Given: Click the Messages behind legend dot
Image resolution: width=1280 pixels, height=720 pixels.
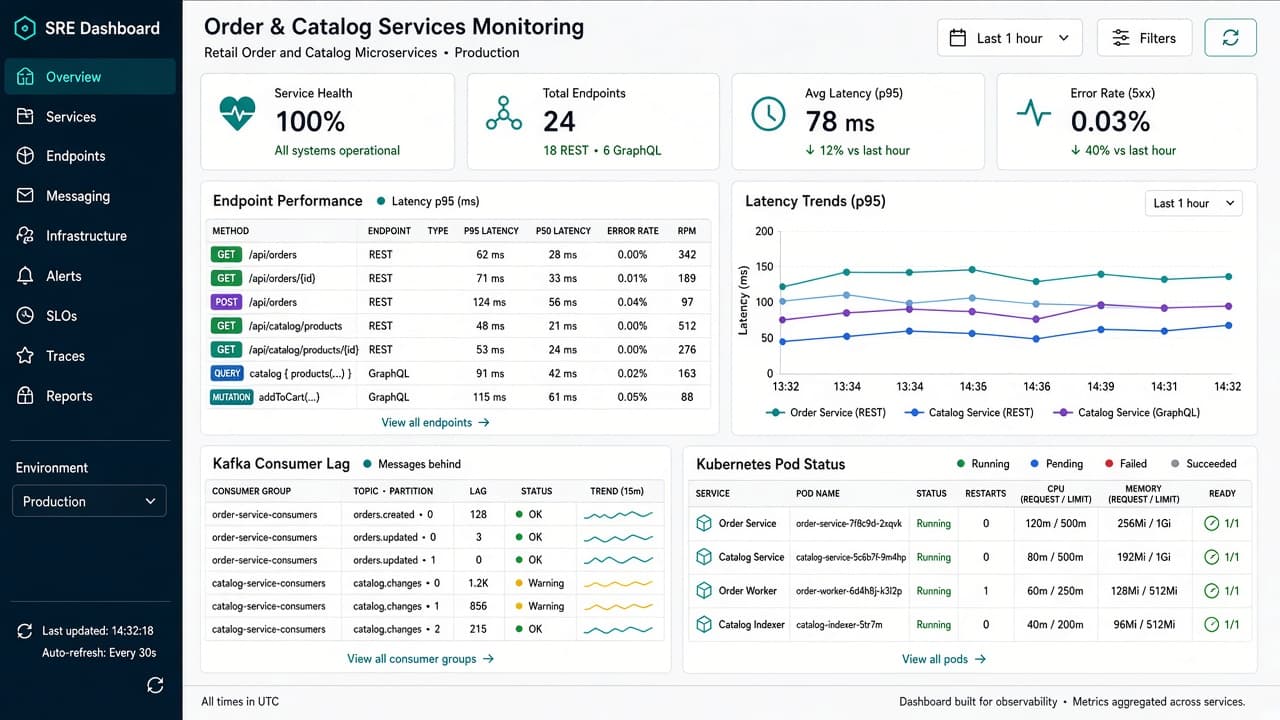Looking at the screenshot, I should [367, 464].
